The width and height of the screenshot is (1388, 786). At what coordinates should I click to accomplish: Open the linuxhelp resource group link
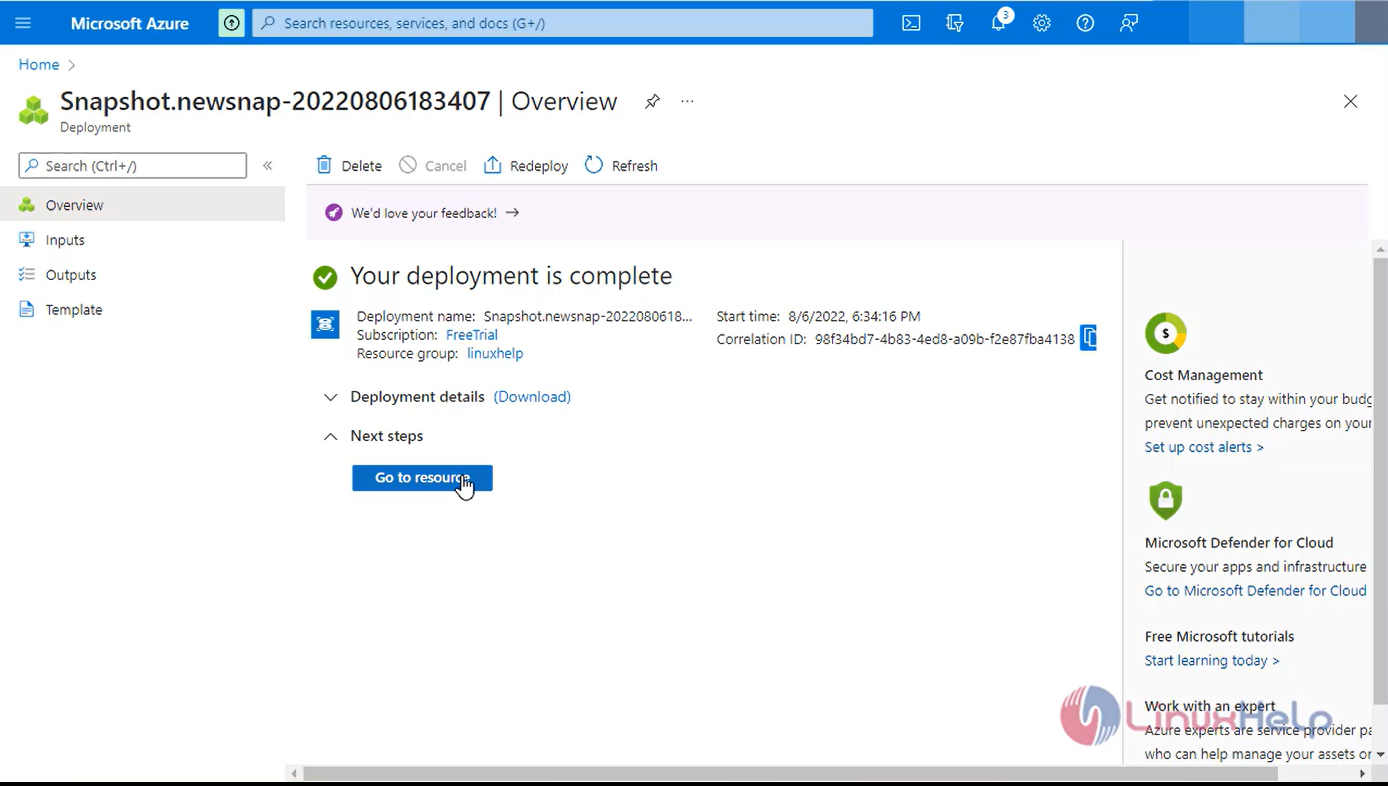tap(495, 353)
